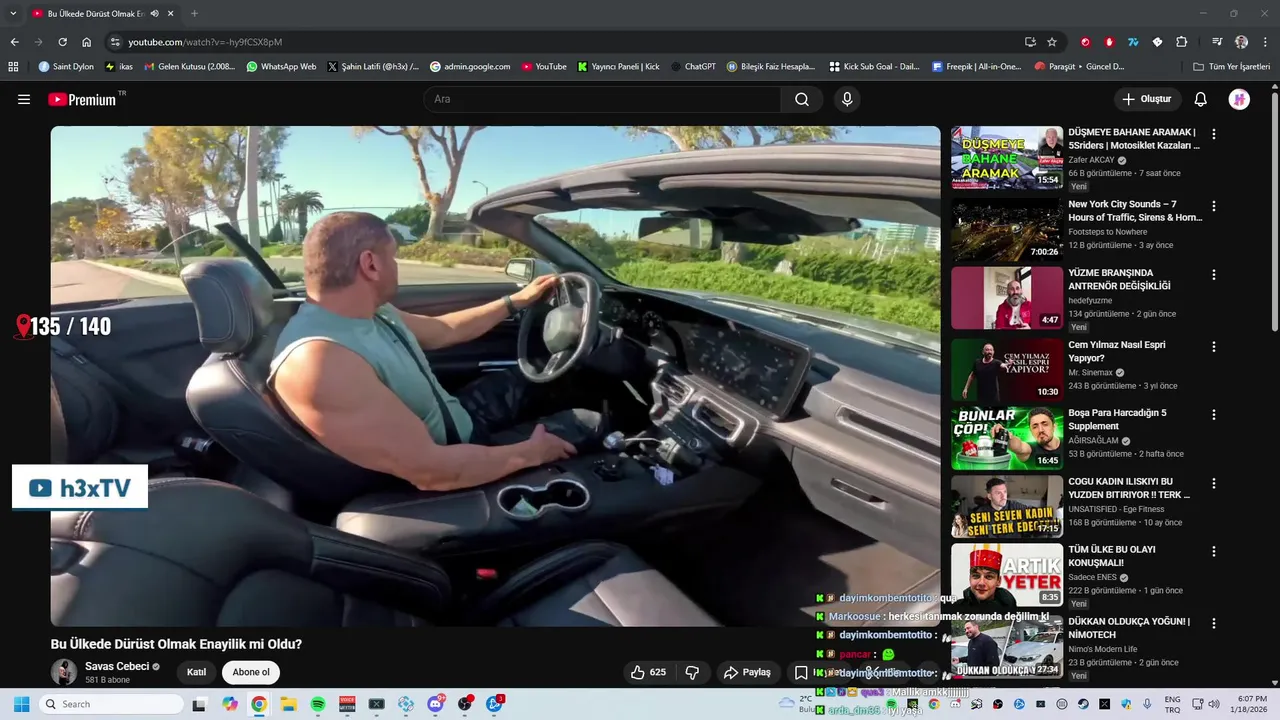Open Savas Cebeci channel avatar
The image size is (1280, 720).
pos(64,672)
